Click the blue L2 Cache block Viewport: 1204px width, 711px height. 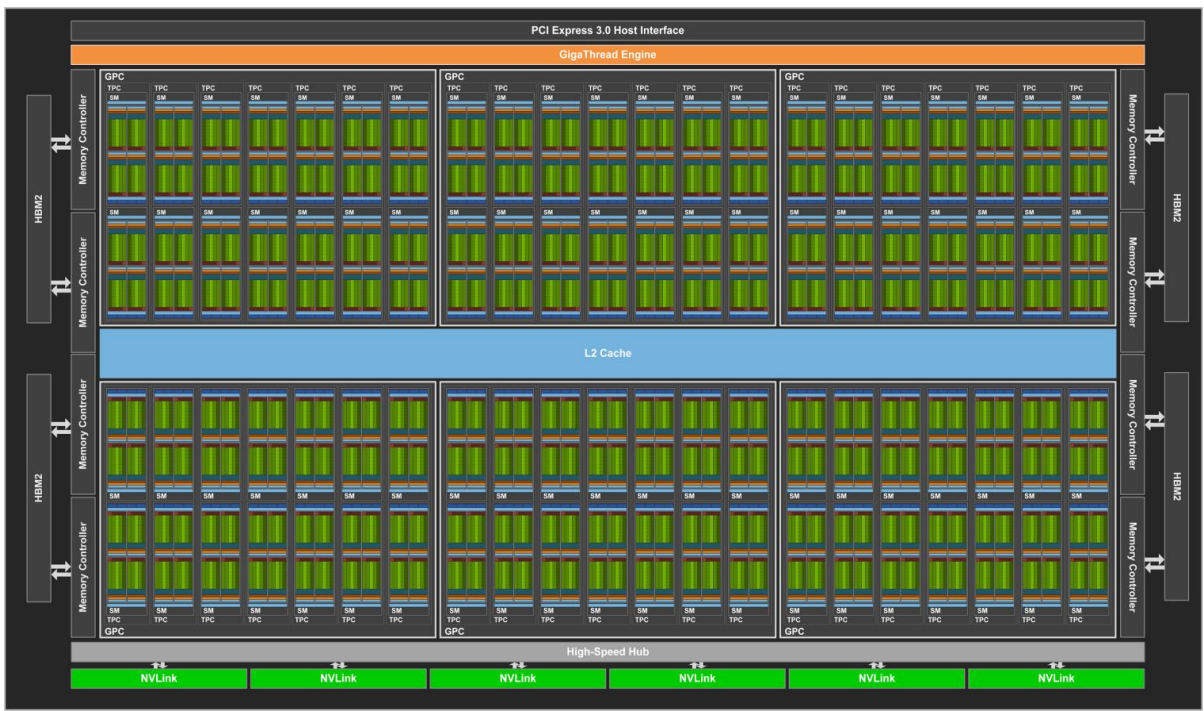pos(607,353)
